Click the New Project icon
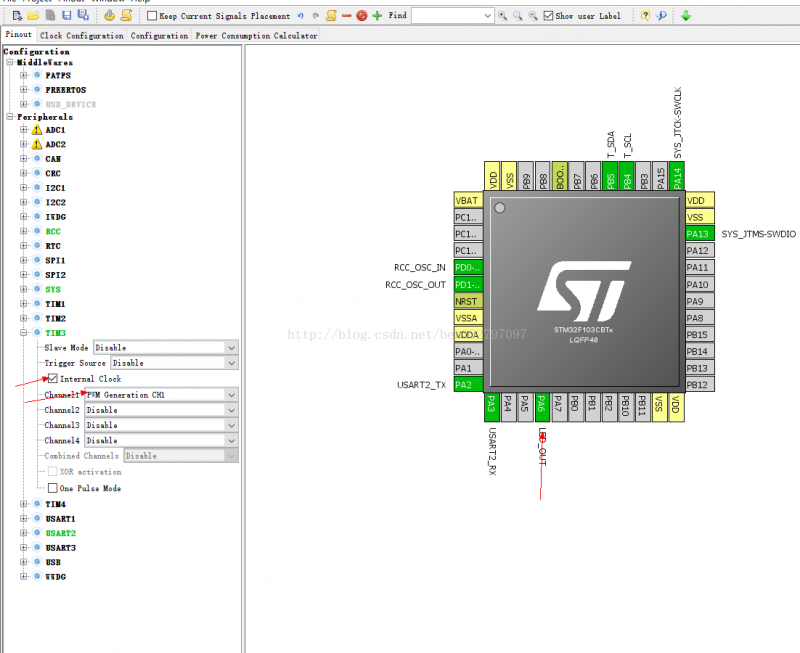This screenshot has height=653, width=800. pyautogui.click(x=17, y=16)
